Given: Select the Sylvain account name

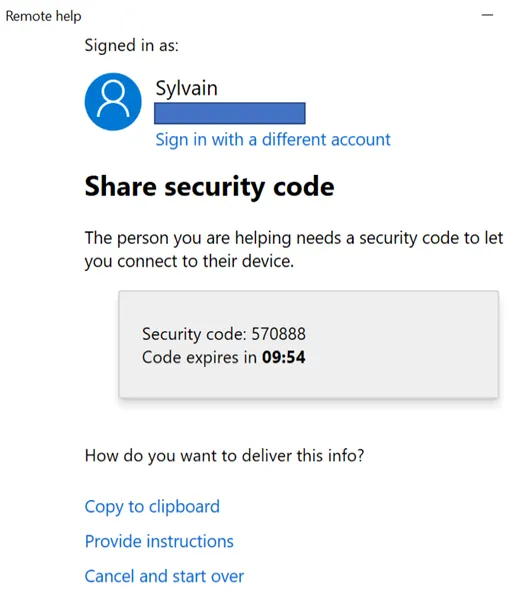Looking at the screenshot, I should pos(187,88).
